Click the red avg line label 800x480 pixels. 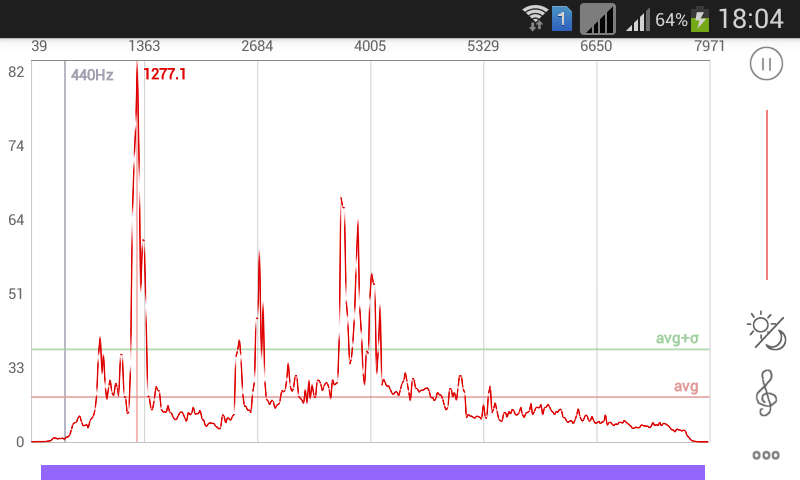(x=686, y=386)
